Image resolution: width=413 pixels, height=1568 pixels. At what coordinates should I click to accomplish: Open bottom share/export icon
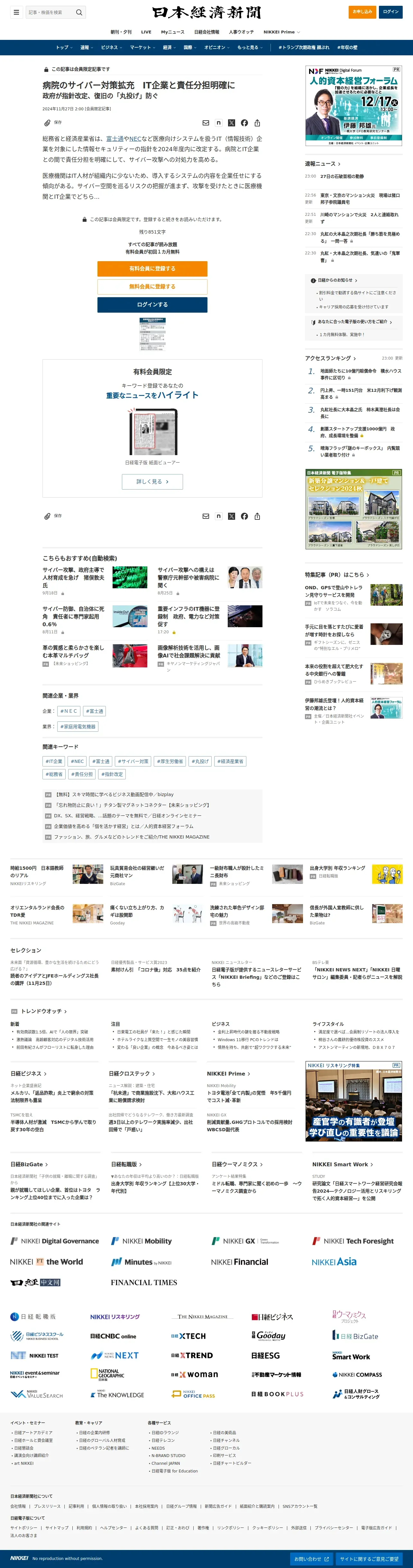click(x=257, y=516)
